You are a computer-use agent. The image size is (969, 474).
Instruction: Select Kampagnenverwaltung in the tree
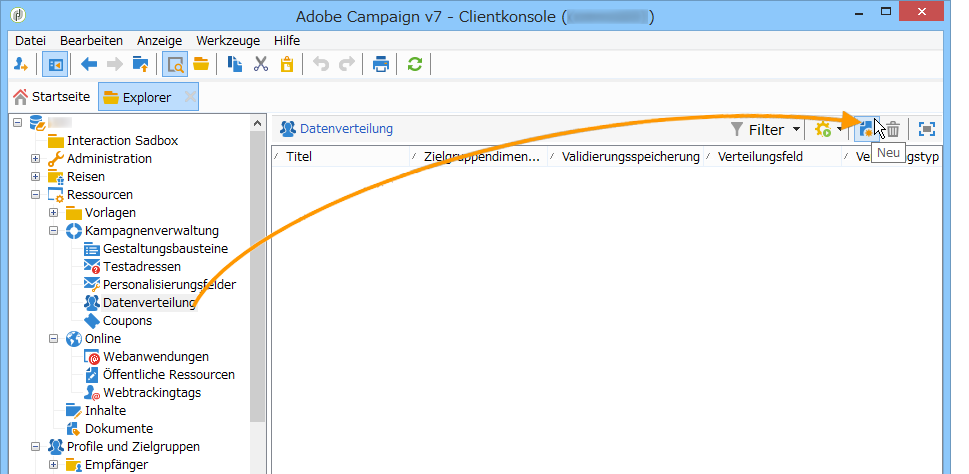point(151,231)
